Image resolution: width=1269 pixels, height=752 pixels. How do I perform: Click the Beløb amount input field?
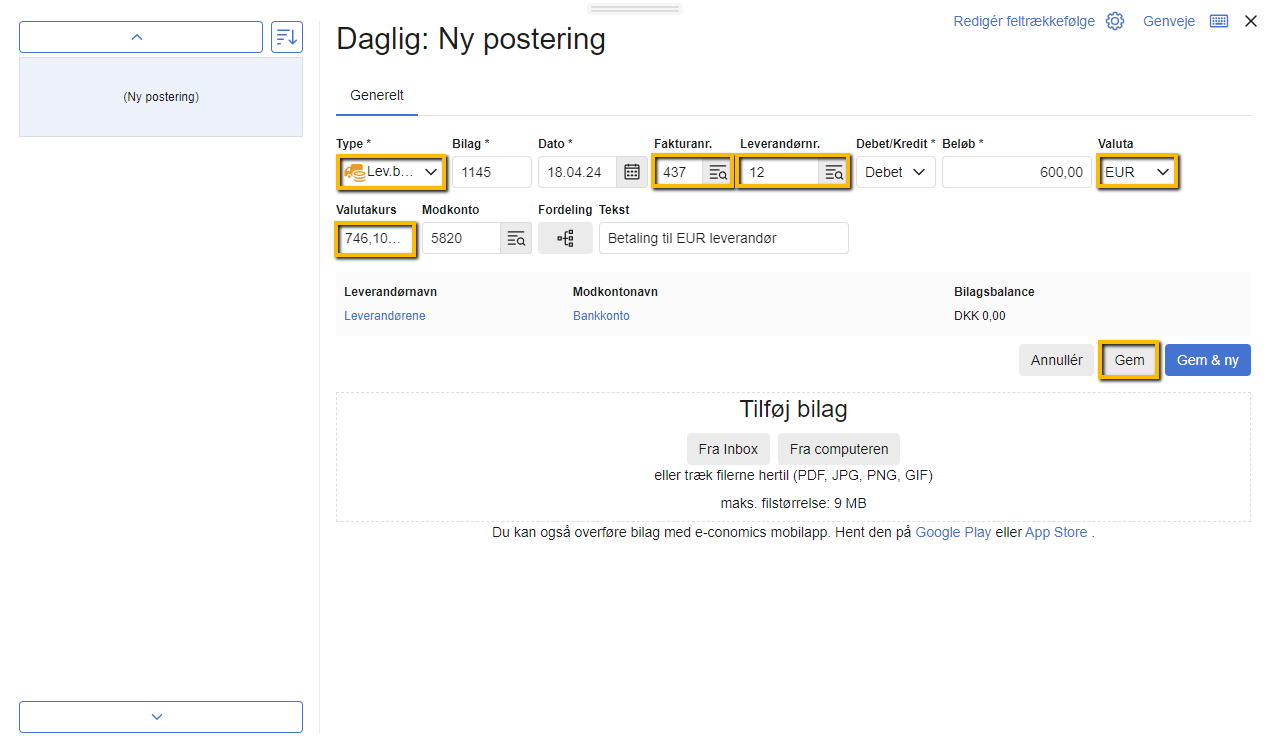[x=1016, y=172]
